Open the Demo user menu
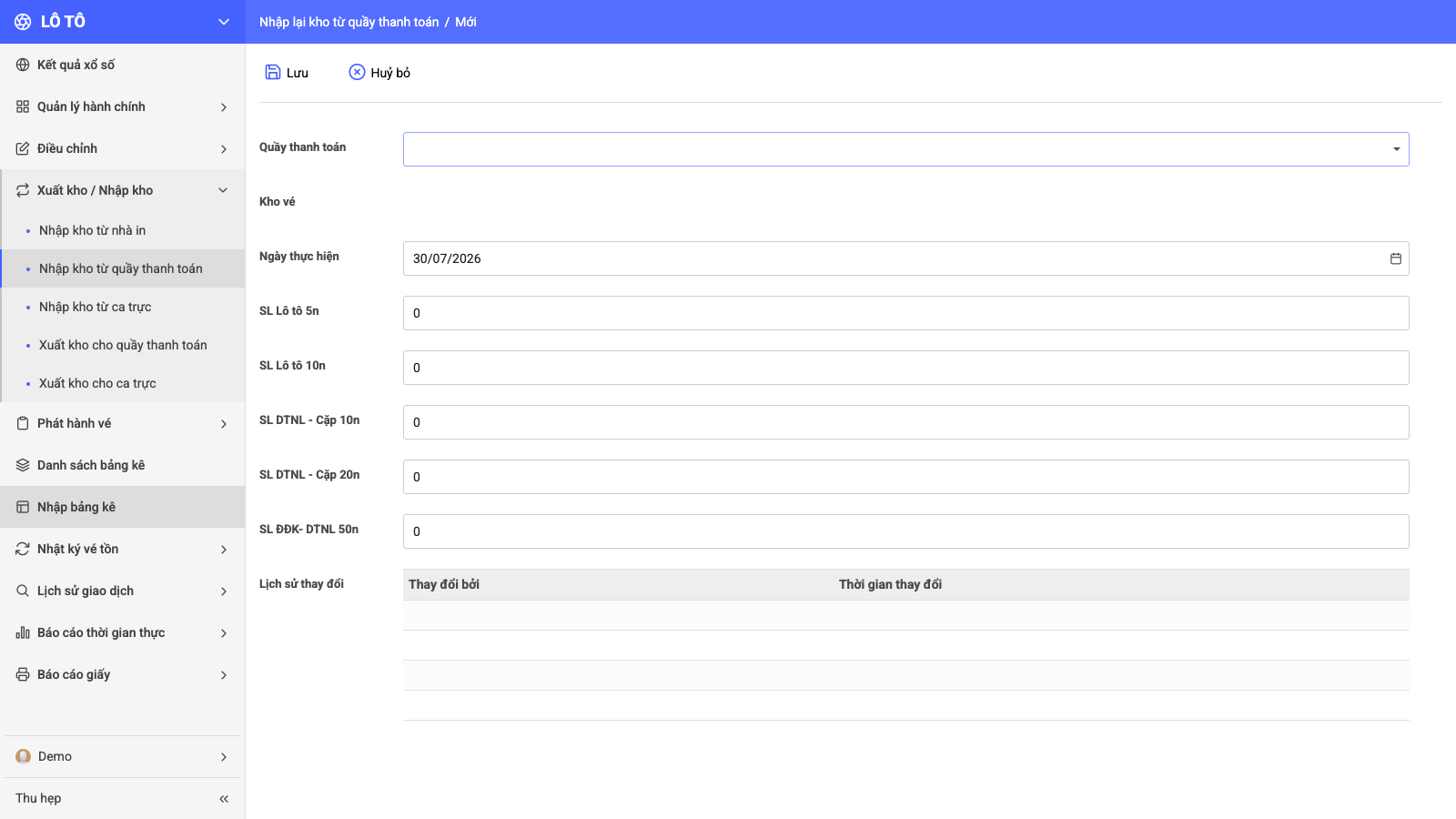The image size is (1456, 819). 123,756
